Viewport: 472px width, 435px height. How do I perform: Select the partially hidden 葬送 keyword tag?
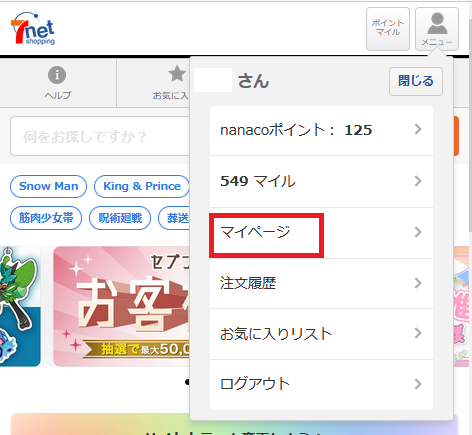[174, 218]
